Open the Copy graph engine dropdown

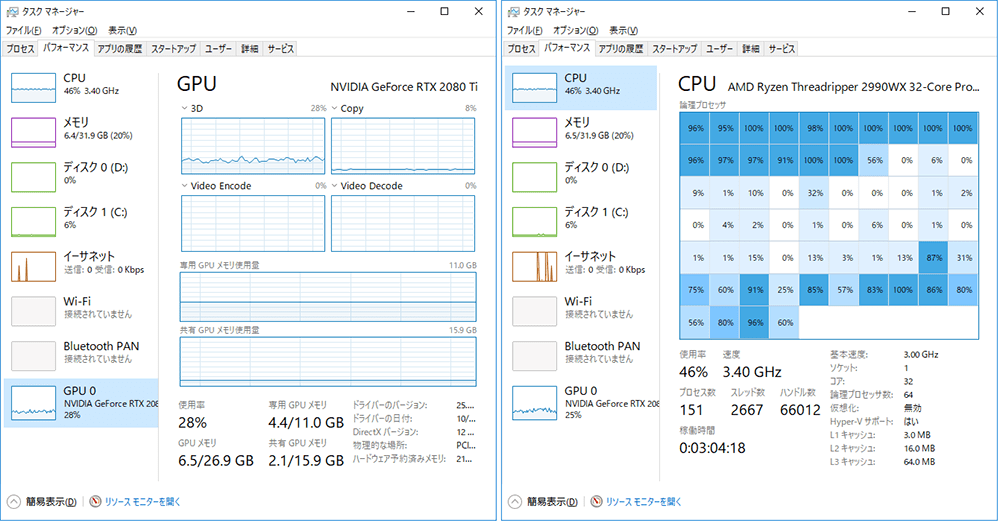[x=335, y=108]
